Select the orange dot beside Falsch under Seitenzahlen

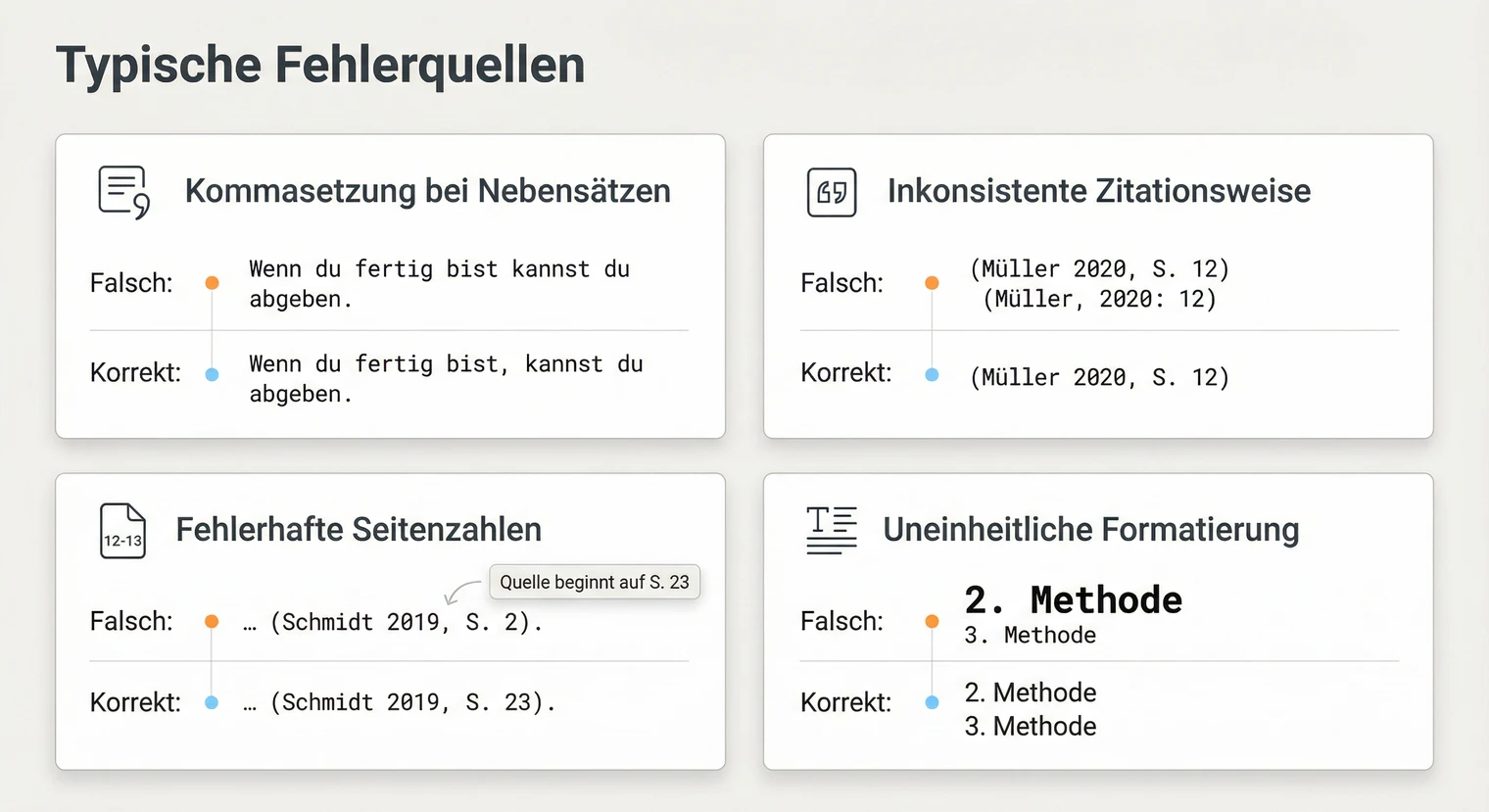tap(212, 621)
